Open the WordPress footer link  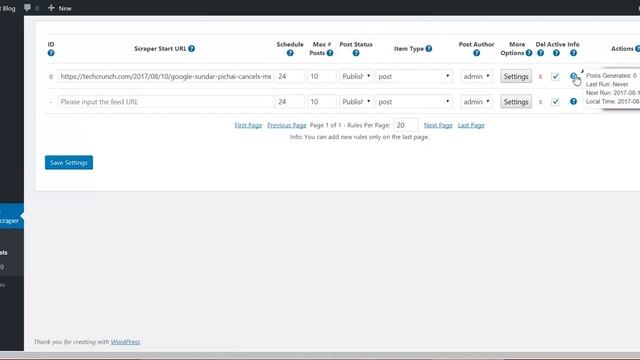pos(125,342)
